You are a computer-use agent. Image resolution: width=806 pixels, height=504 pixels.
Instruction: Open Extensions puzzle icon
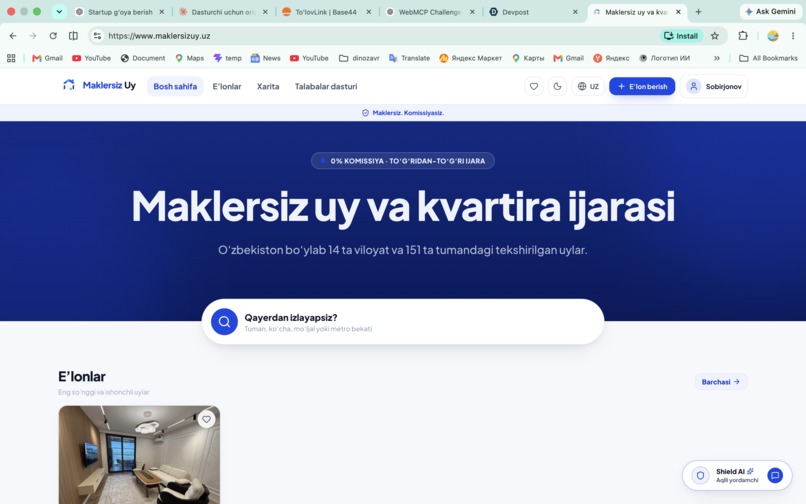point(743,35)
